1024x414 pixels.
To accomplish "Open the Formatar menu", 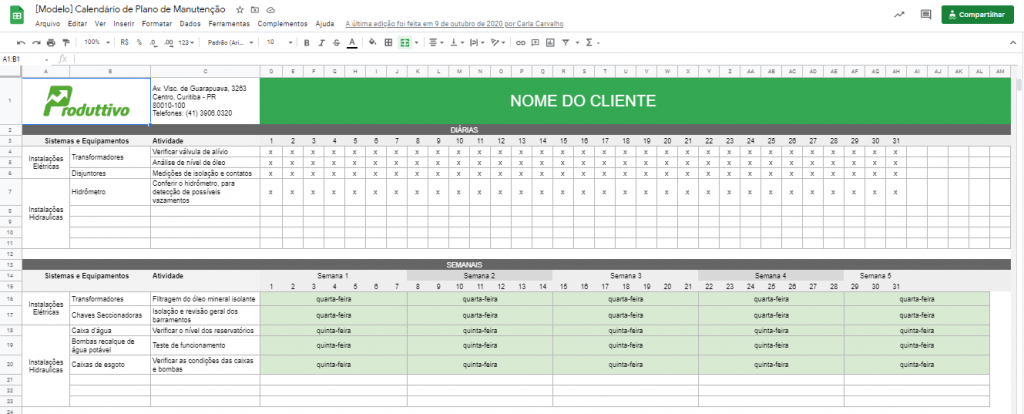I will (157, 24).
